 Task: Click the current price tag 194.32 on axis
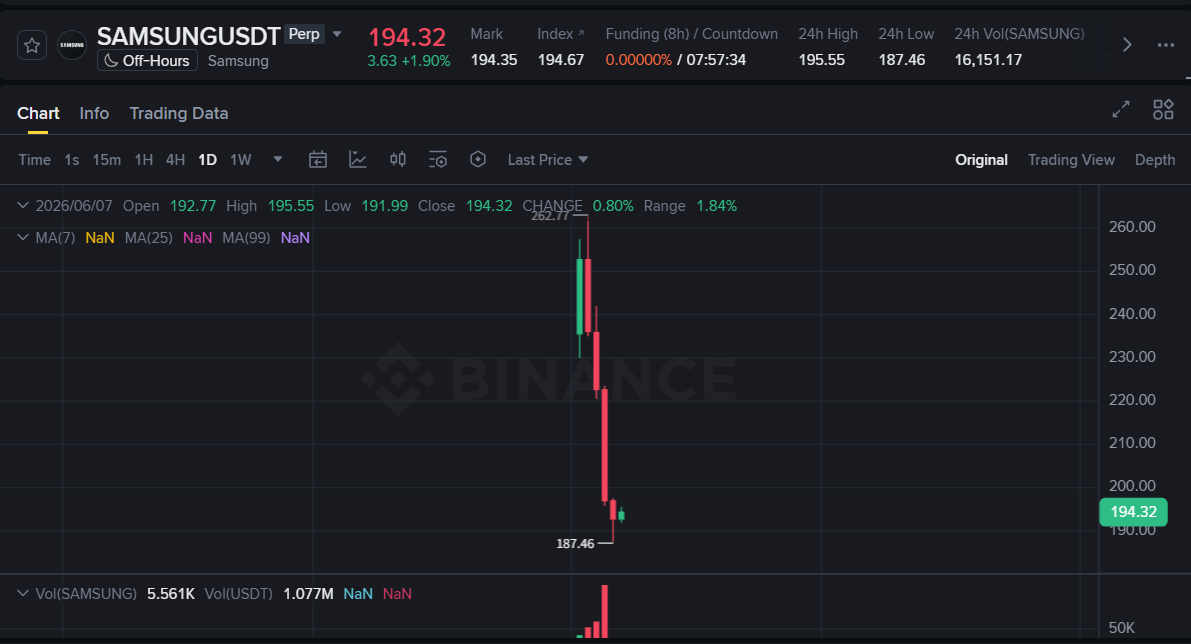[1133, 512]
